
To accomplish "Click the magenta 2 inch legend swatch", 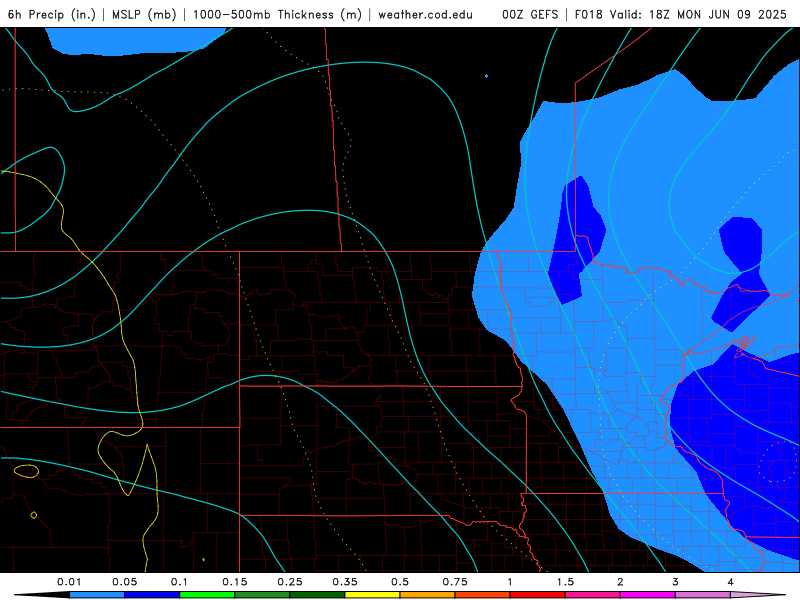I will tap(648, 595).
